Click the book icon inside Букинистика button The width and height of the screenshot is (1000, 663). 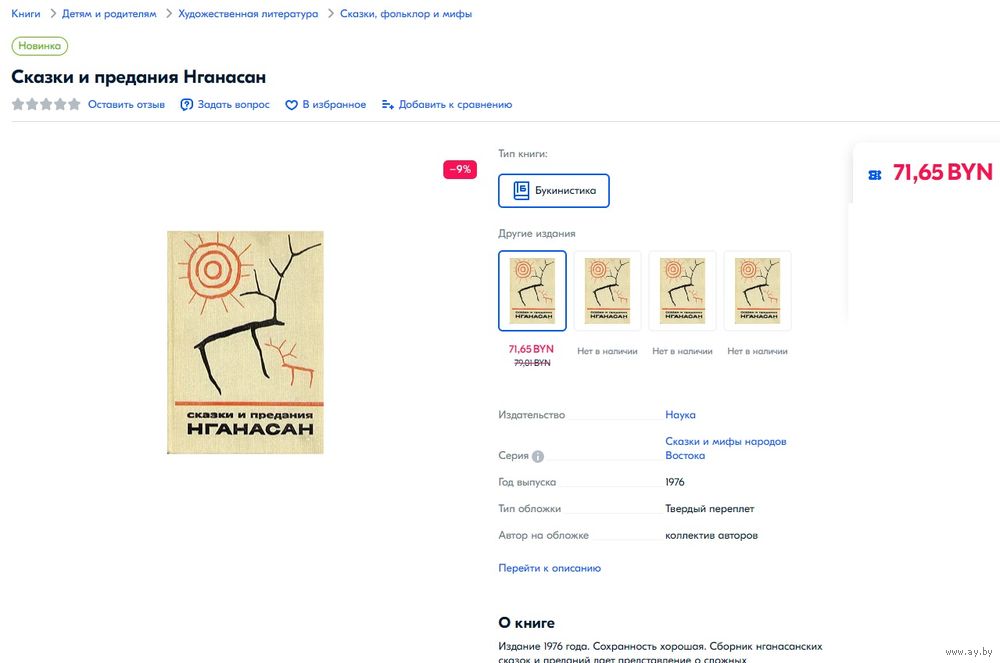(x=521, y=190)
